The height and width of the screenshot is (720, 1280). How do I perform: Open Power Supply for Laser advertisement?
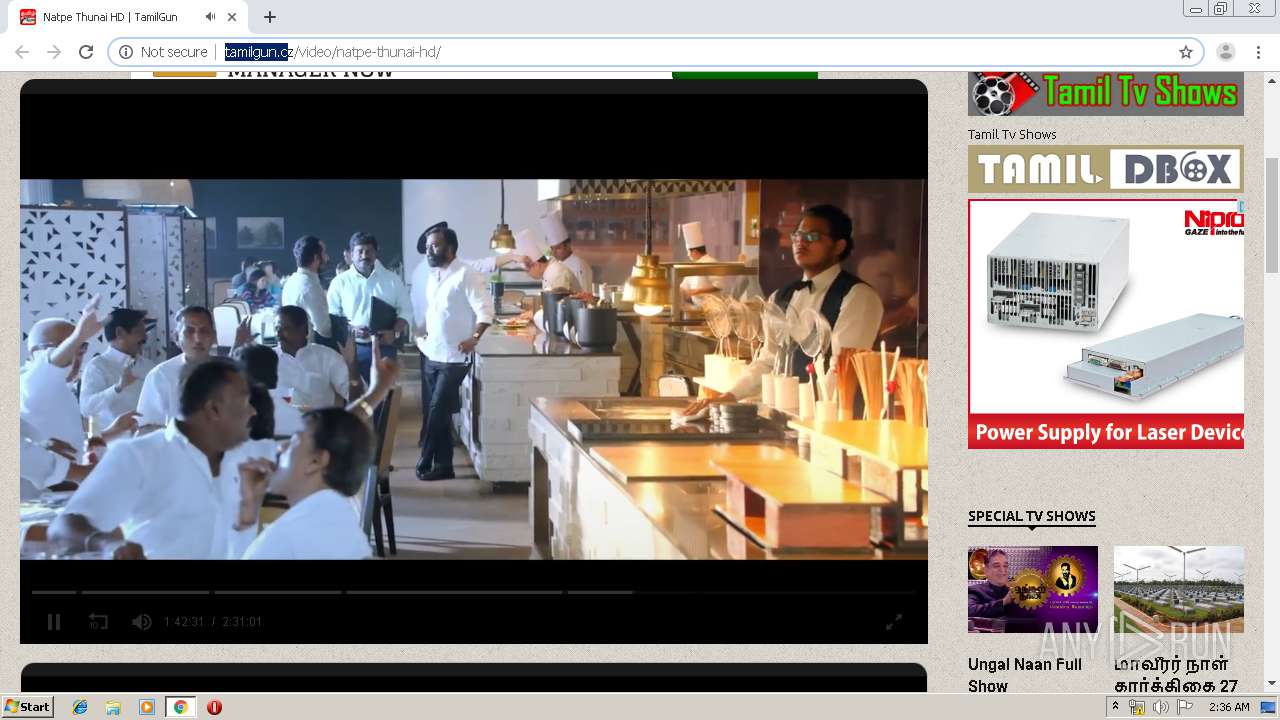pyautogui.click(x=1106, y=324)
